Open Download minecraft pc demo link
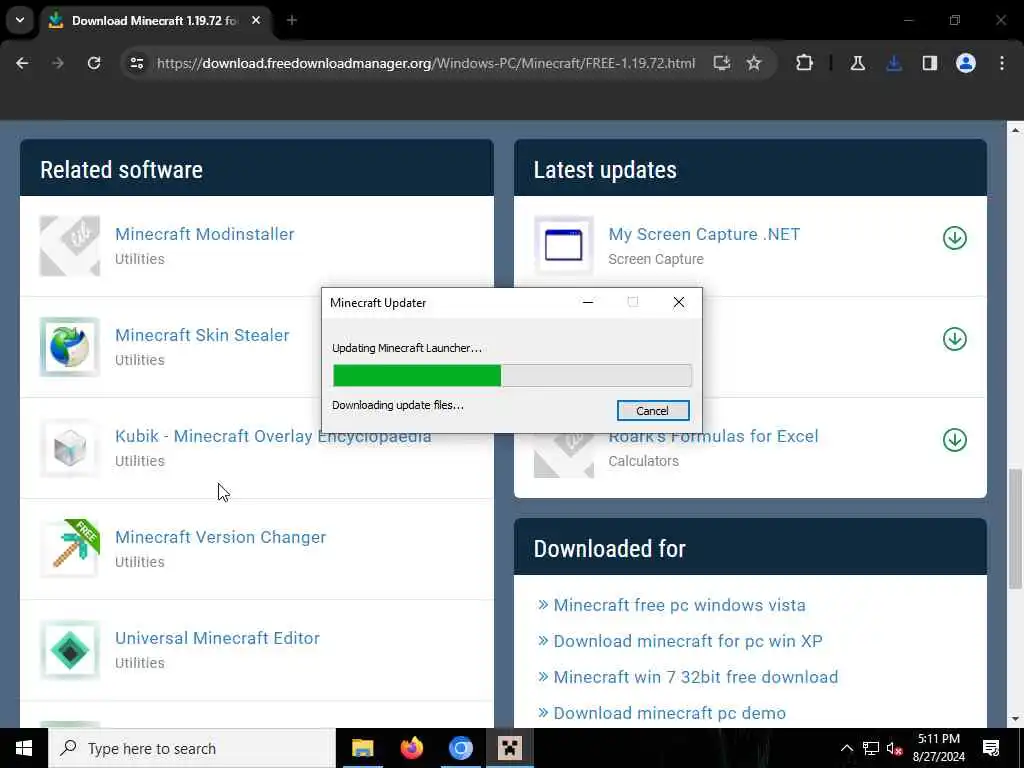1024x768 pixels. click(x=669, y=712)
